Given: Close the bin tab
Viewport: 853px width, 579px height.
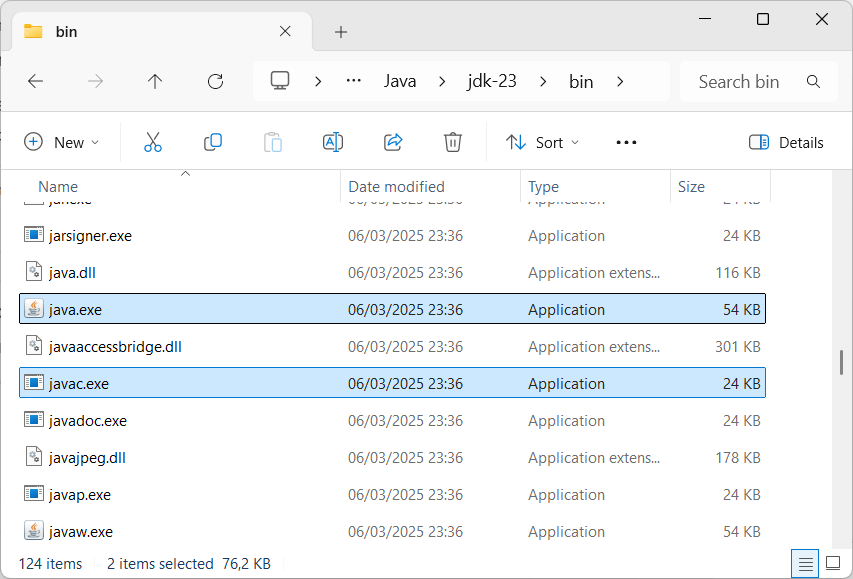Looking at the screenshot, I should coord(285,32).
